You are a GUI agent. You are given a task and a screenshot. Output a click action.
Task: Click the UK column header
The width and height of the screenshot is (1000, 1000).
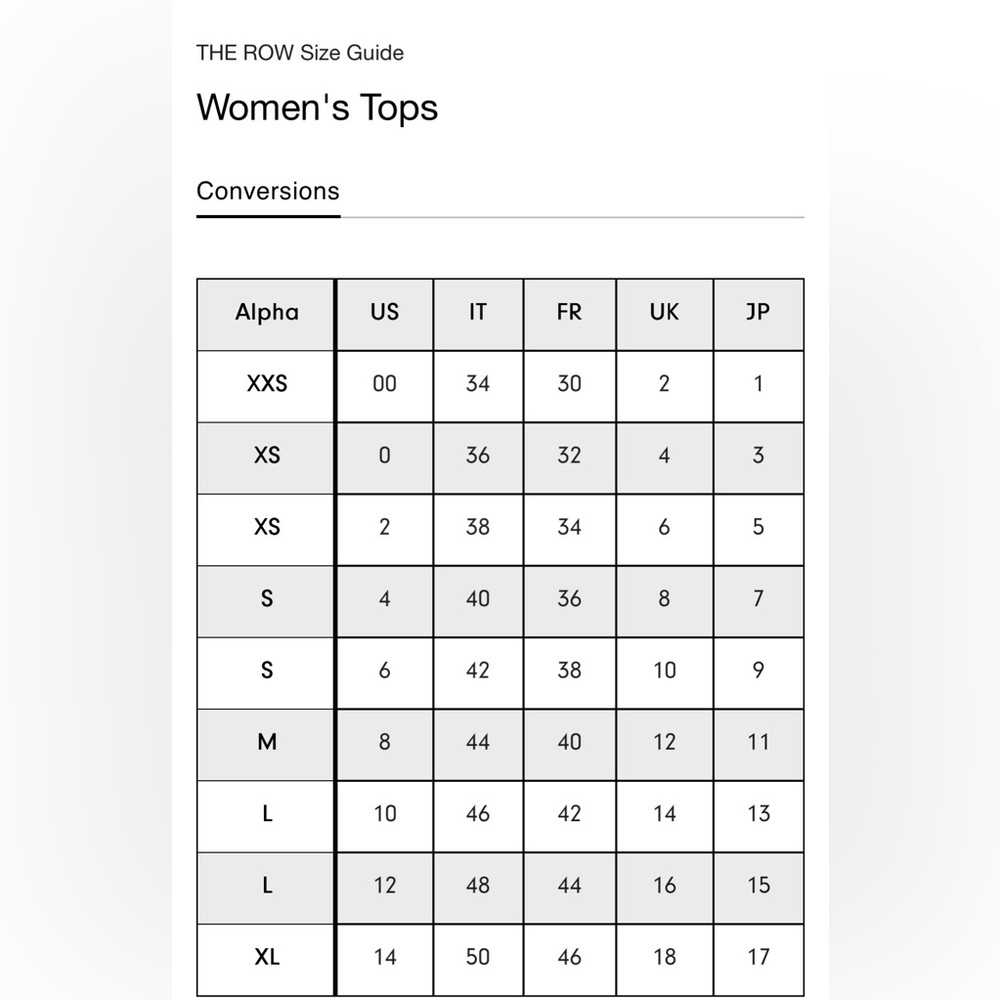[665, 314]
